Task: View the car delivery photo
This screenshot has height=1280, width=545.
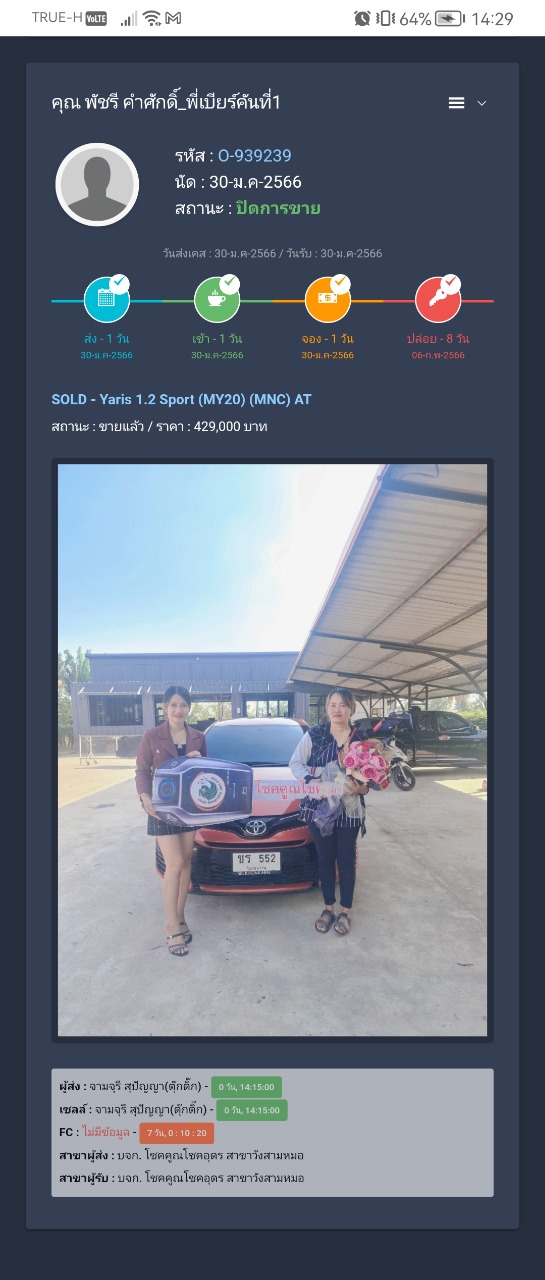Action: pyautogui.click(x=272, y=750)
